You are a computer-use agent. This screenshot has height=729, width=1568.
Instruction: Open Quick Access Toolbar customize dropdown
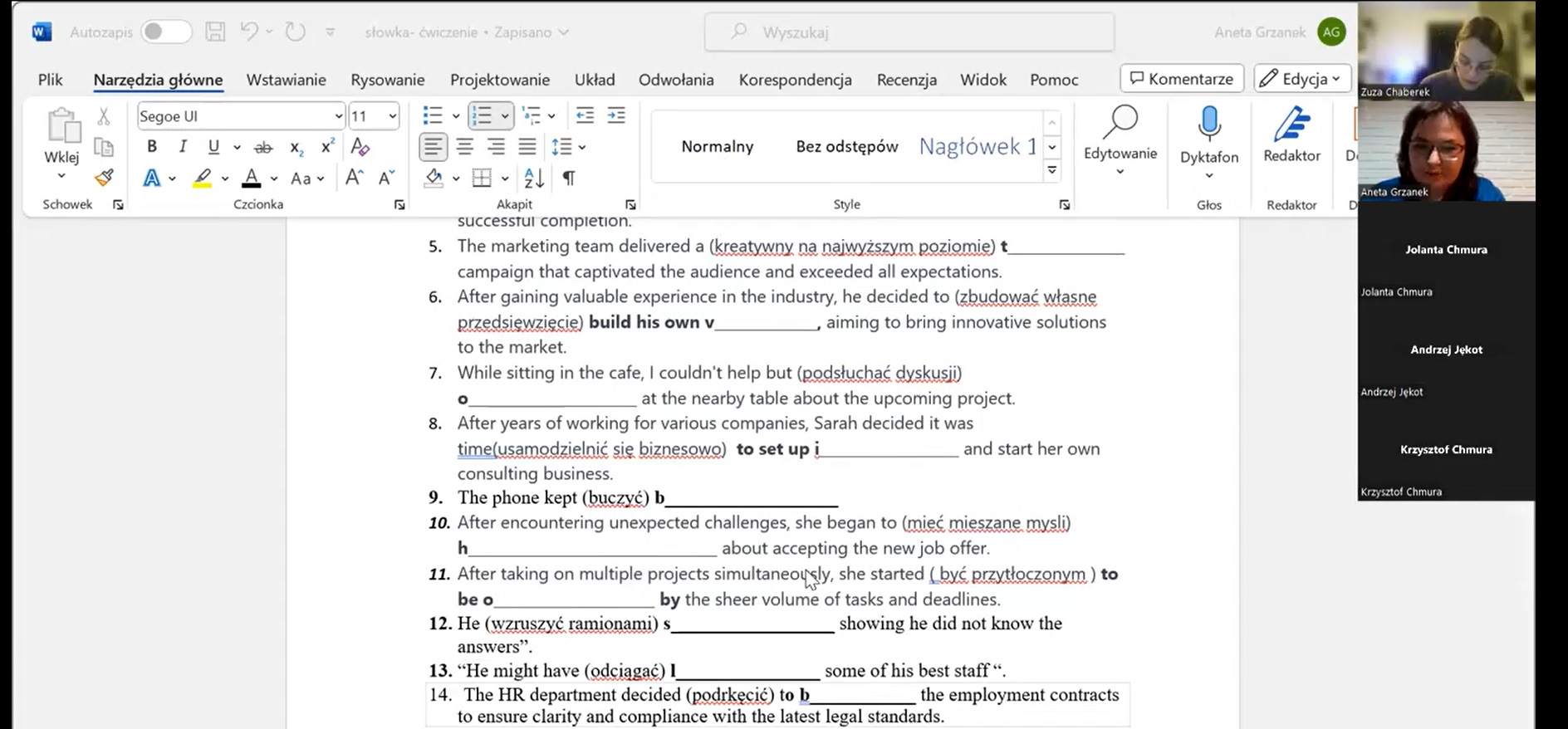pos(330,32)
